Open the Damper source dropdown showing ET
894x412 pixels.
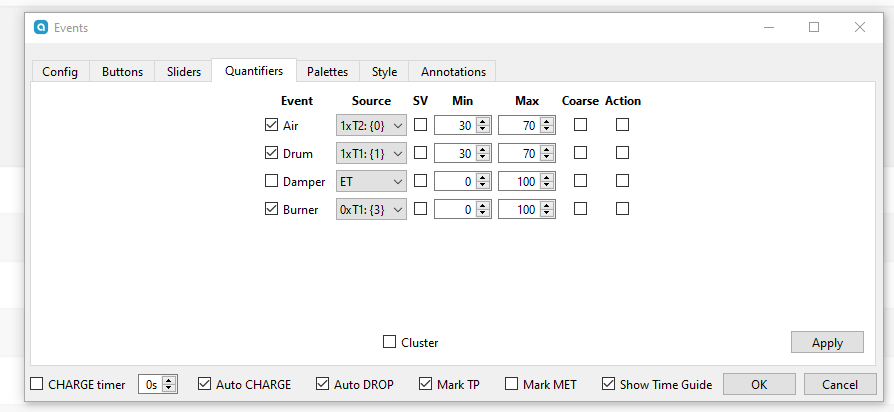tap(371, 182)
